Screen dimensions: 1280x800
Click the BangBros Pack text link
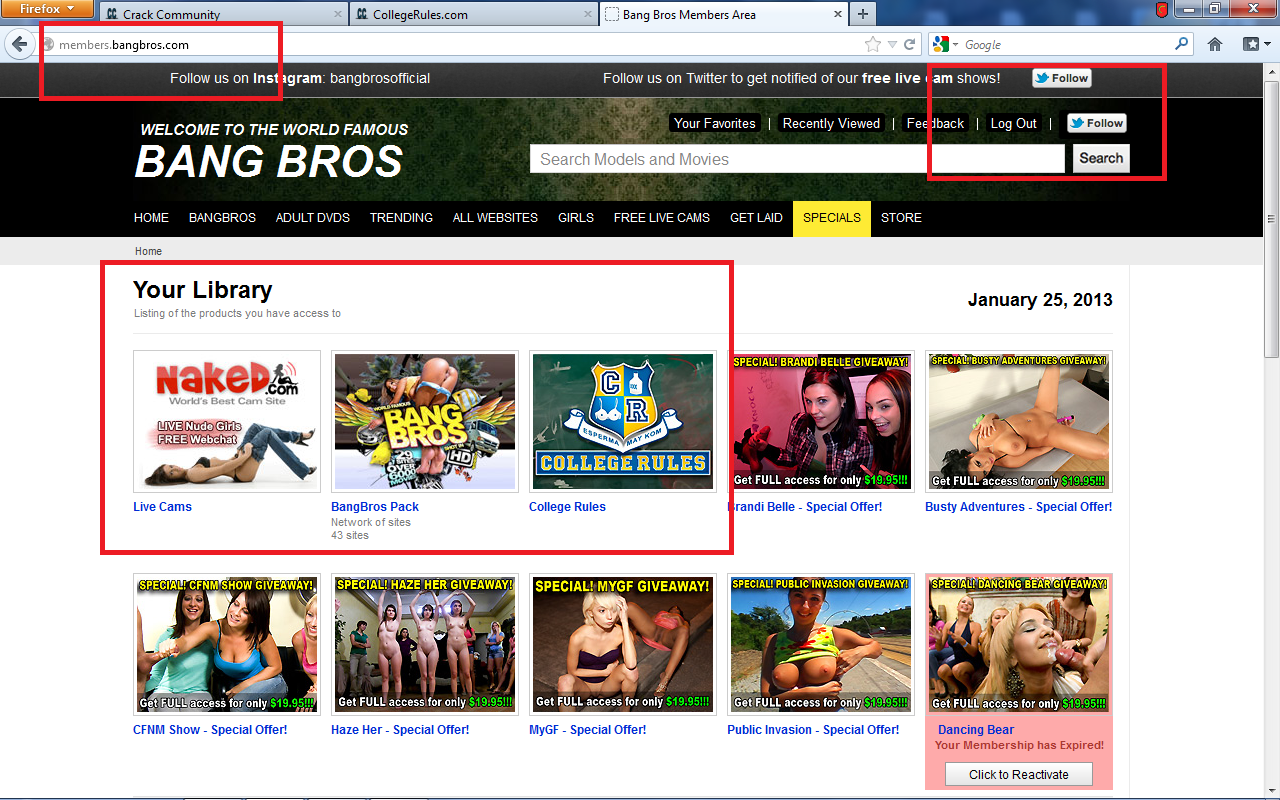(375, 507)
